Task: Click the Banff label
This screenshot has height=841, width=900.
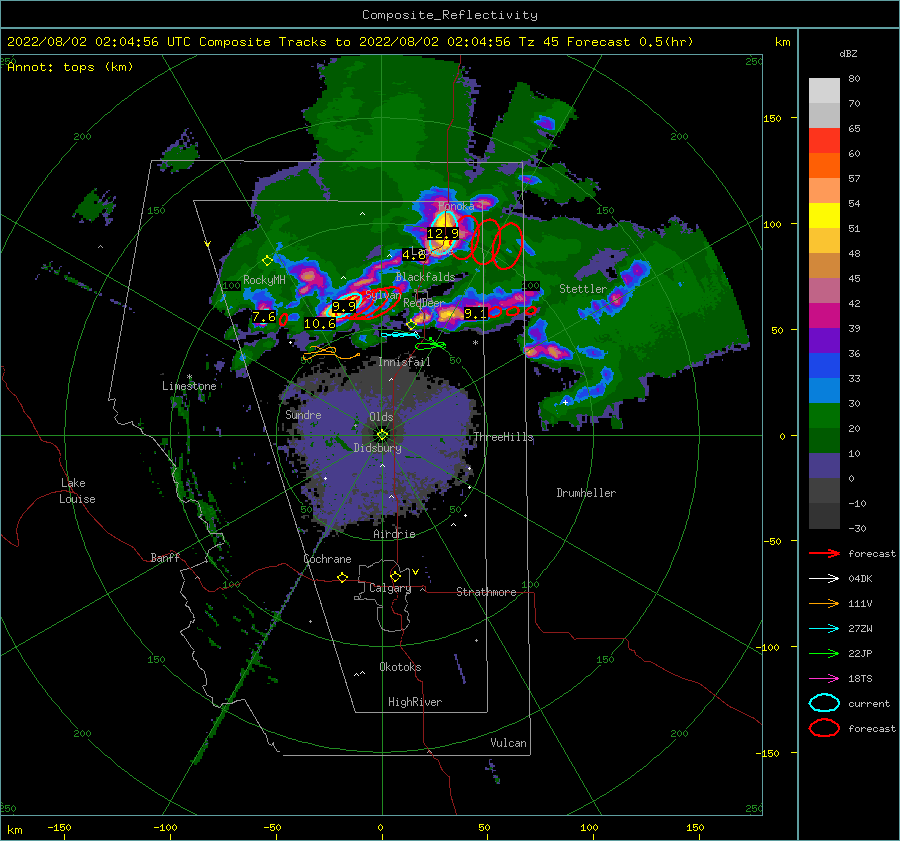Action: coord(165,557)
